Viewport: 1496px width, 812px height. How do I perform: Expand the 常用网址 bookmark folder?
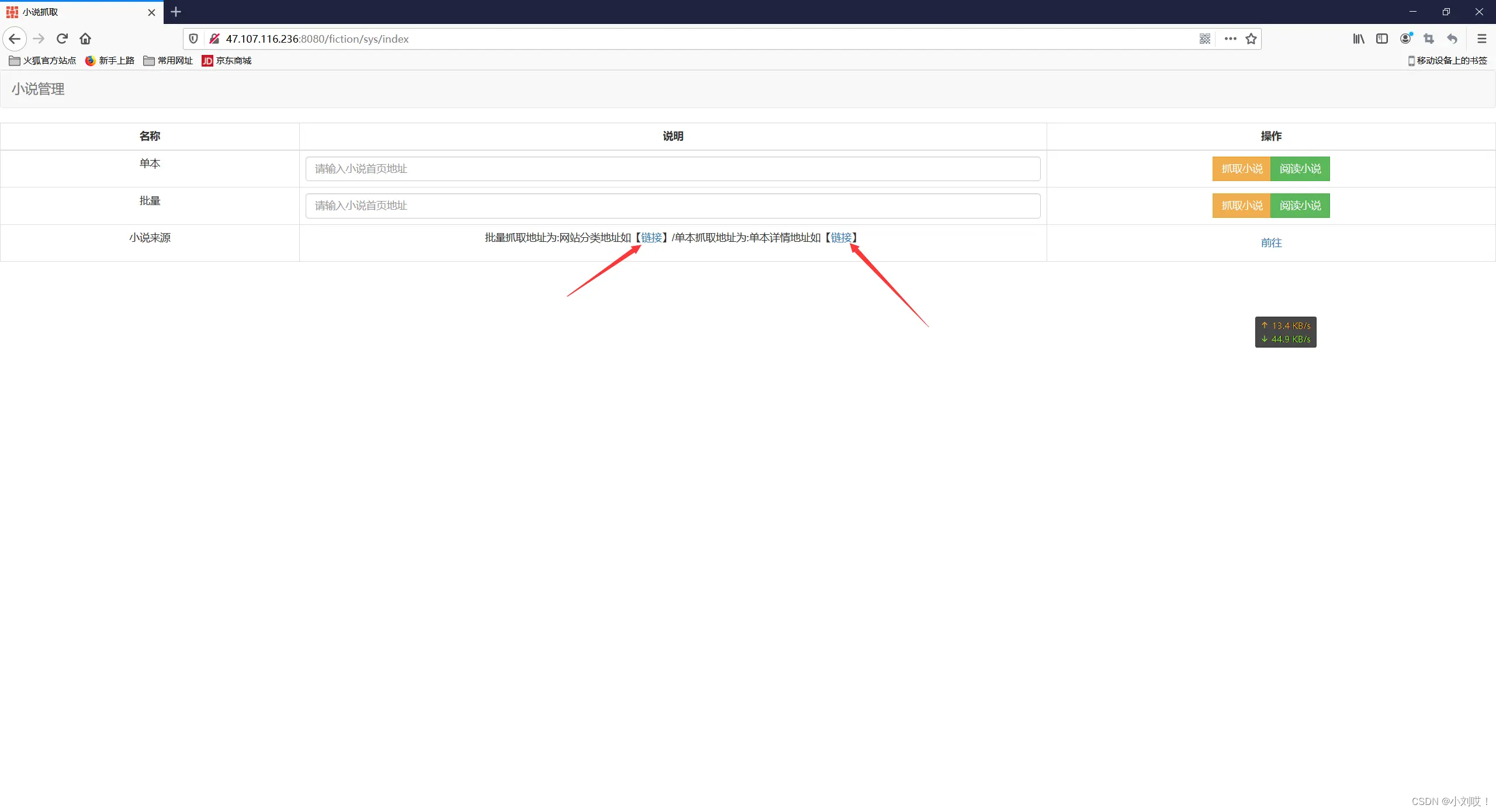(168, 61)
